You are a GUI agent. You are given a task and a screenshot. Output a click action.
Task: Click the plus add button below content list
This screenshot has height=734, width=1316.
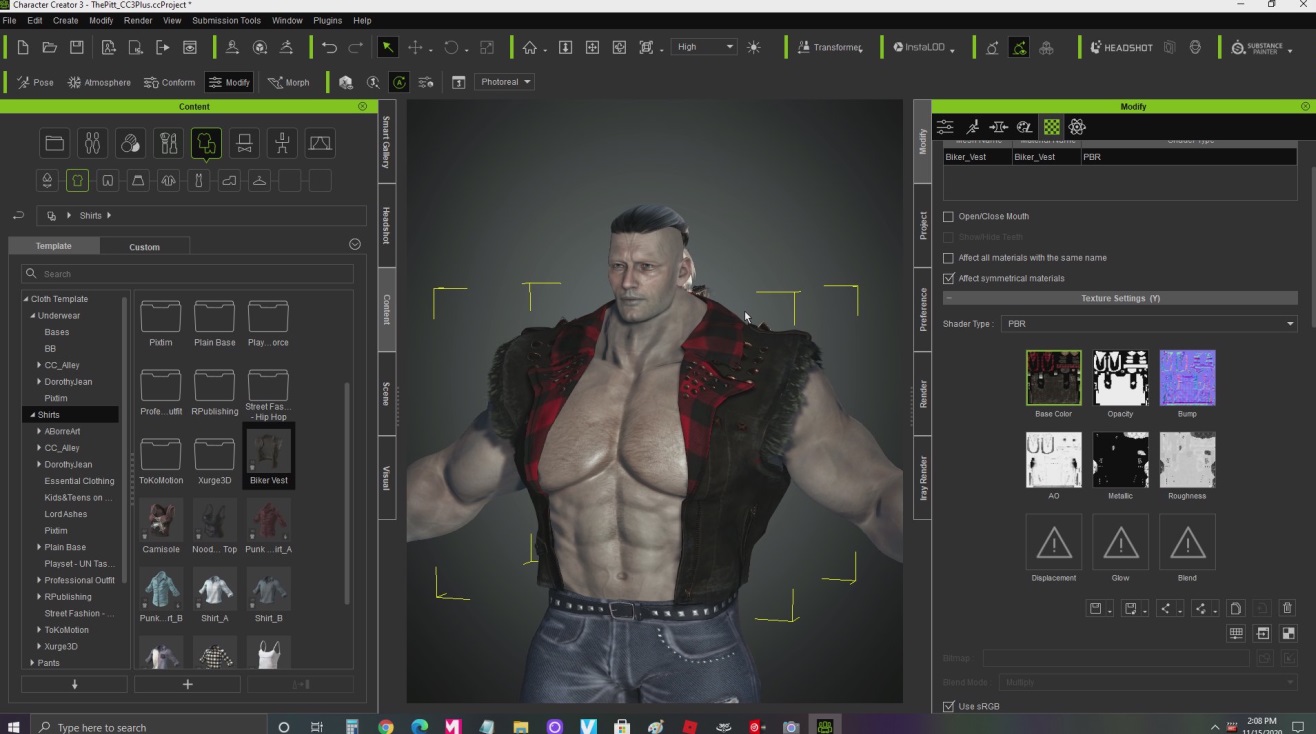tap(187, 684)
